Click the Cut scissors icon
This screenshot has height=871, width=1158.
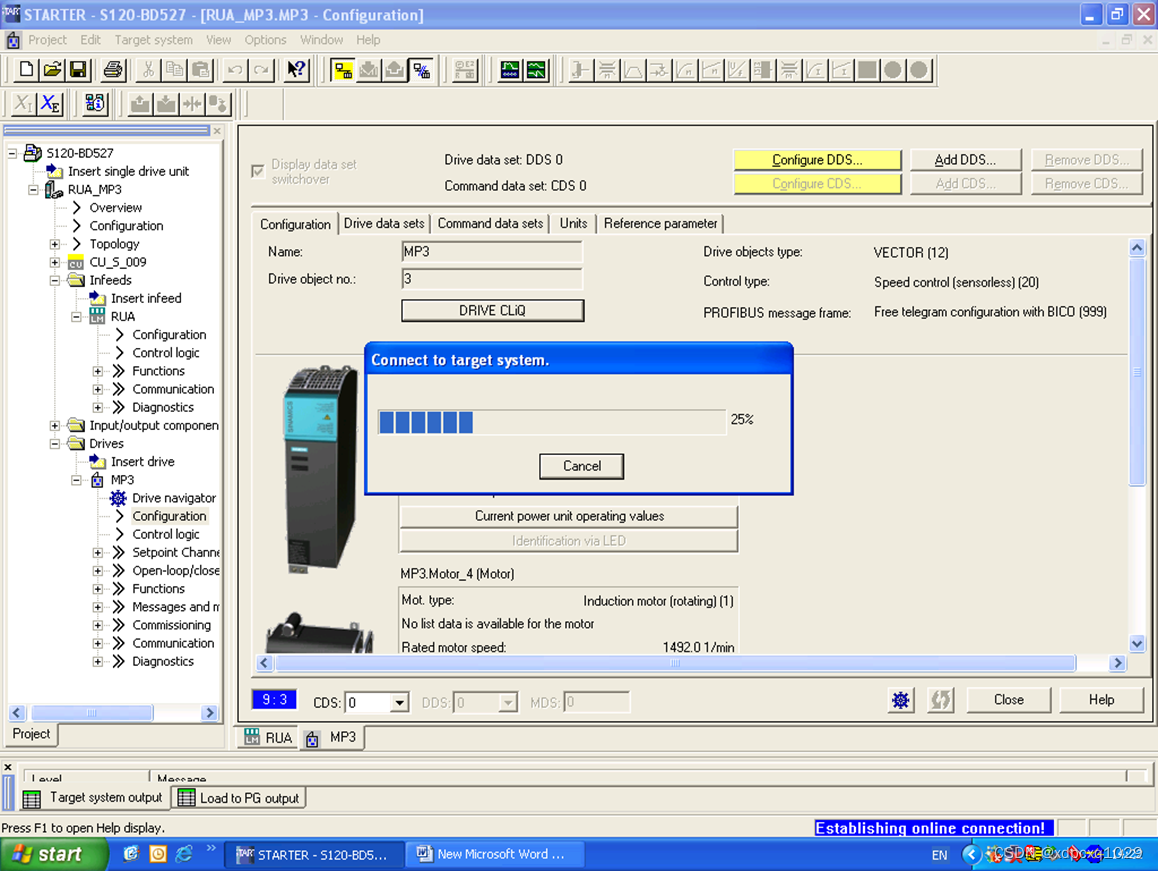(x=148, y=70)
